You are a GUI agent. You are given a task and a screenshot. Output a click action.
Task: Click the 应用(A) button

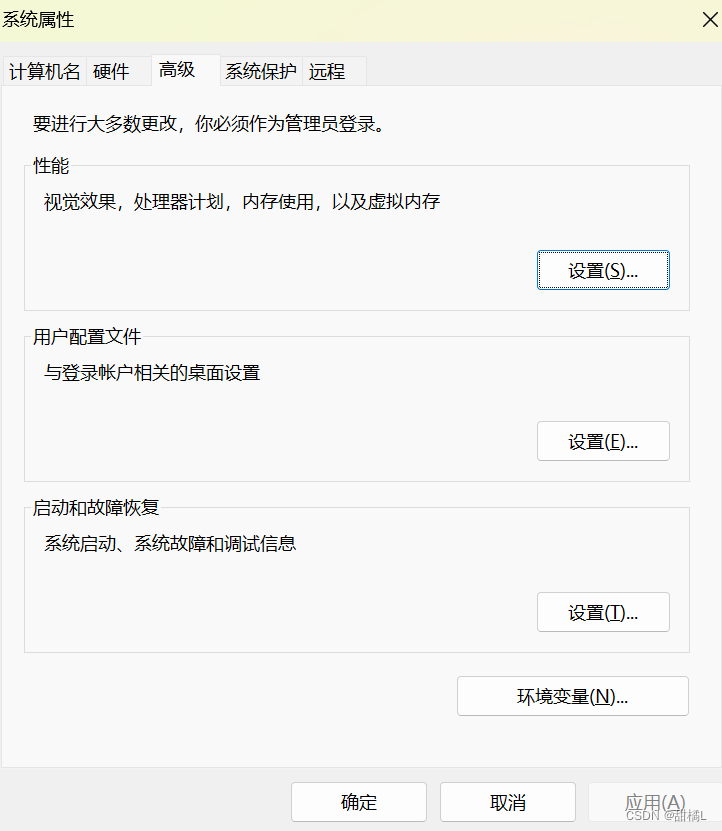pos(655,802)
